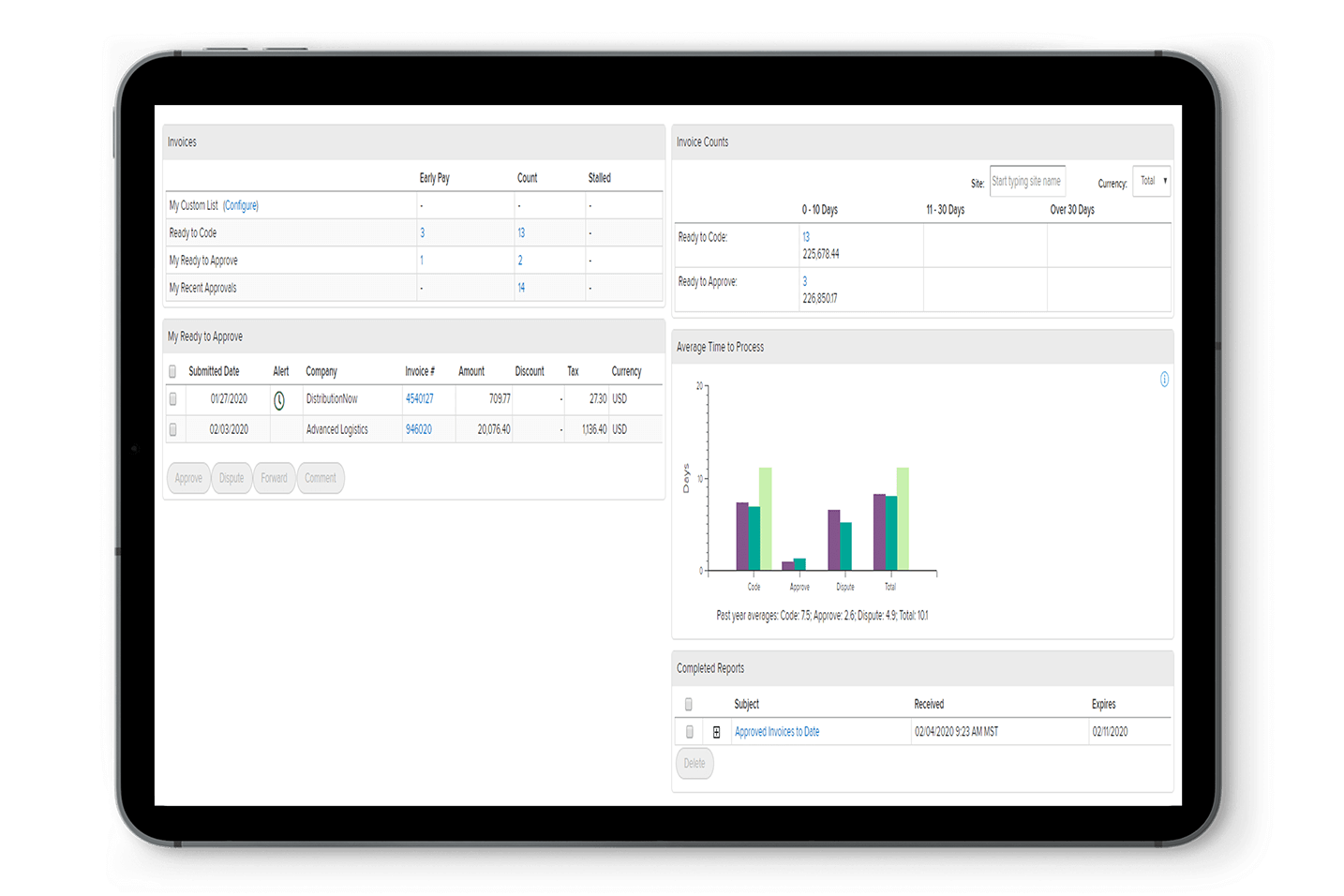
Task: Toggle select-all checkbox in My Ready to Approve
Action: click(x=172, y=372)
